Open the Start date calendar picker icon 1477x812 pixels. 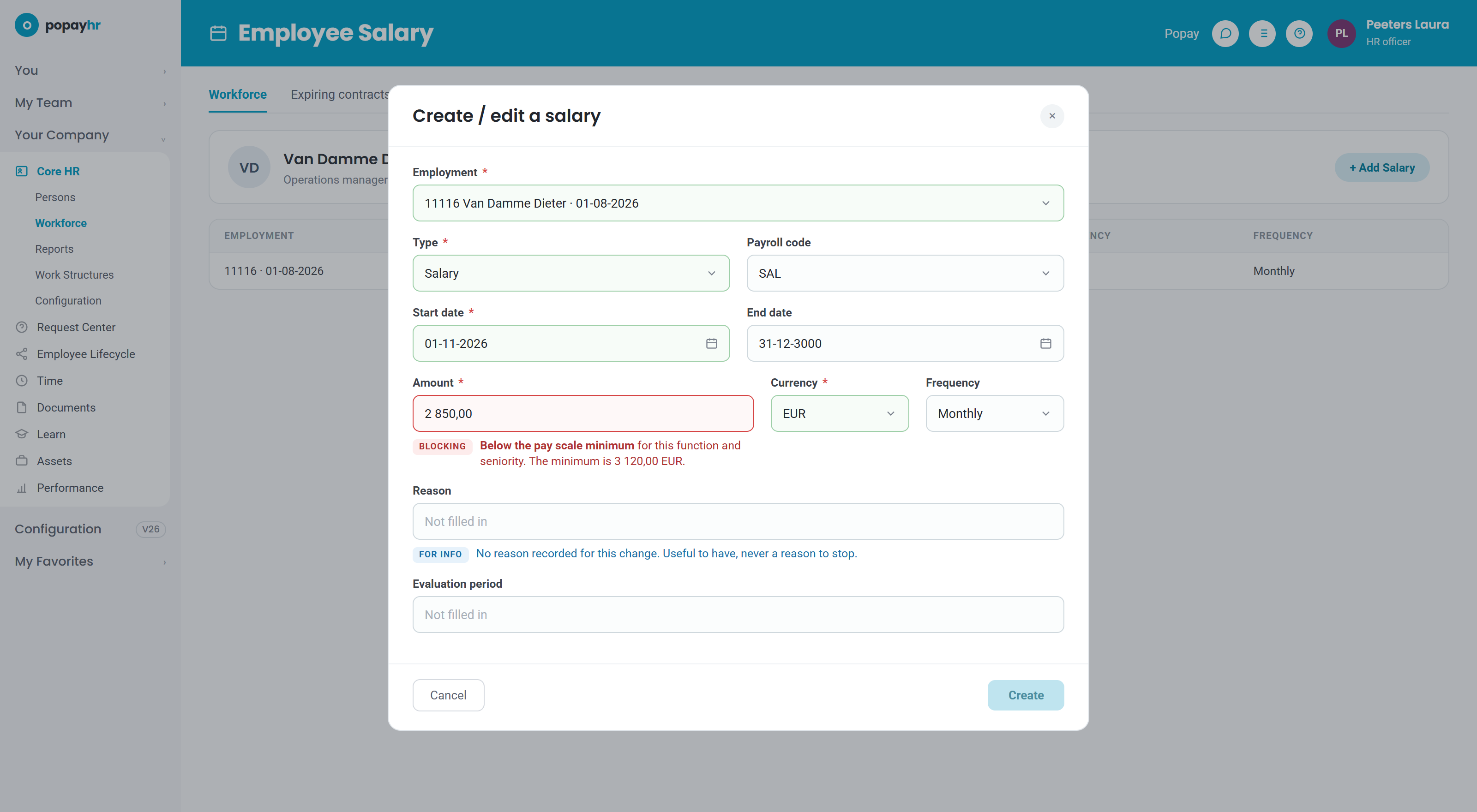(x=712, y=343)
